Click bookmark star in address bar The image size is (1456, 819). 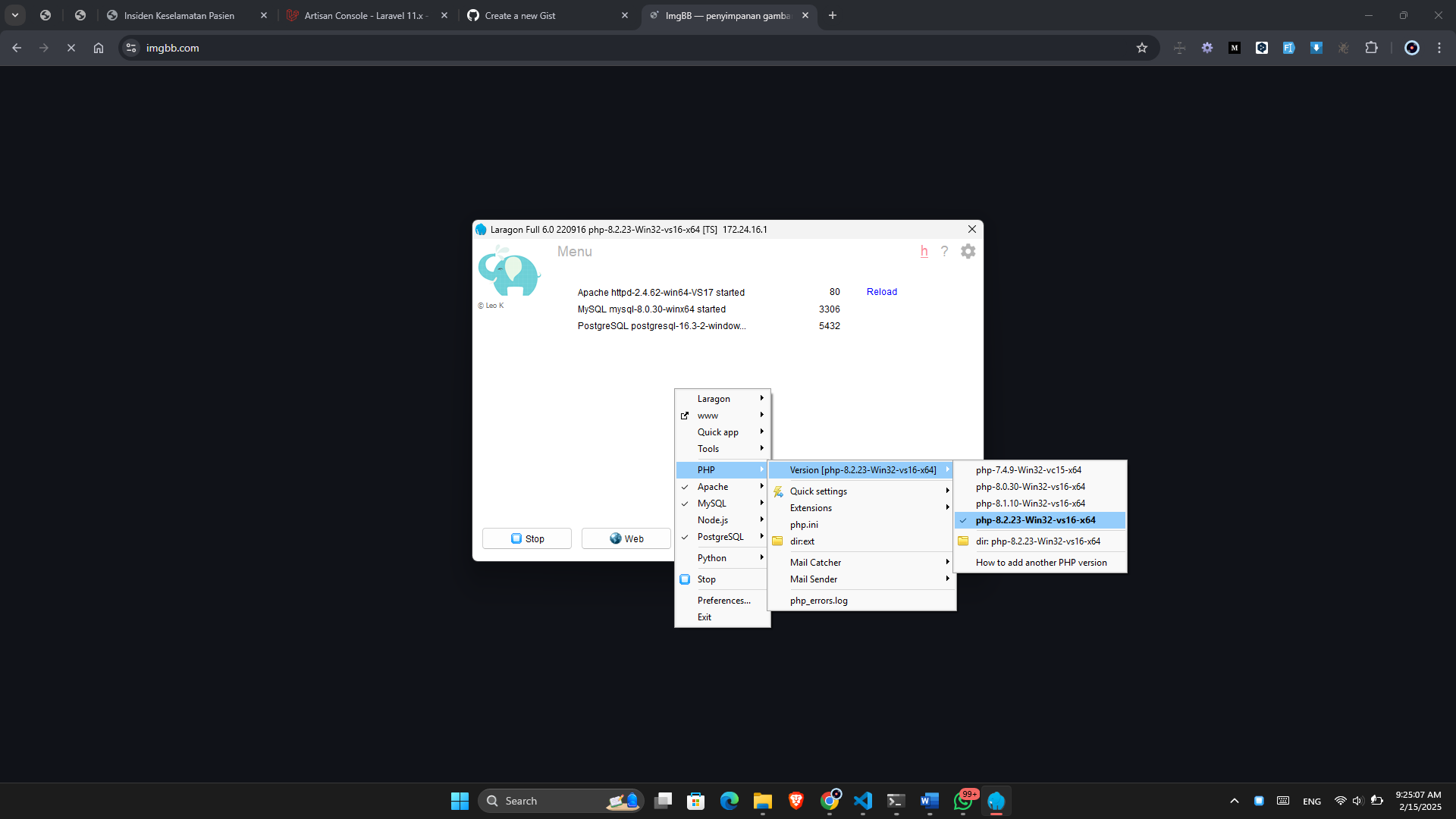pyautogui.click(x=1142, y=48)
